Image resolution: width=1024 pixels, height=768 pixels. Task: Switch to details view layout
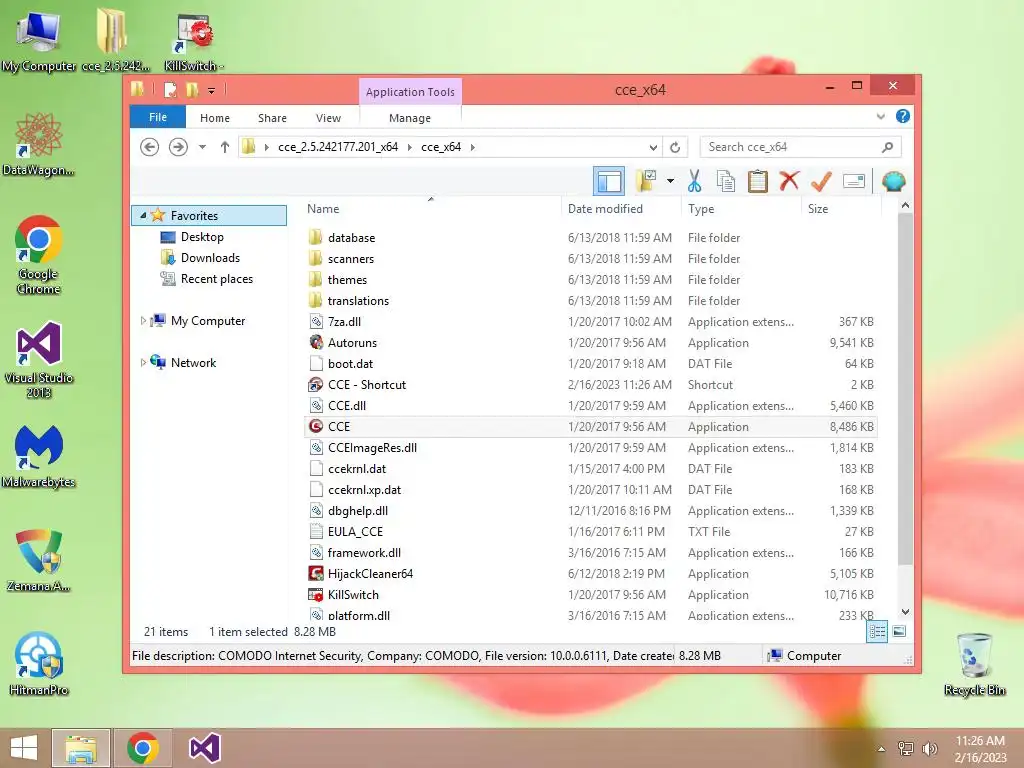pyautogui.click(x=876, y=632)
